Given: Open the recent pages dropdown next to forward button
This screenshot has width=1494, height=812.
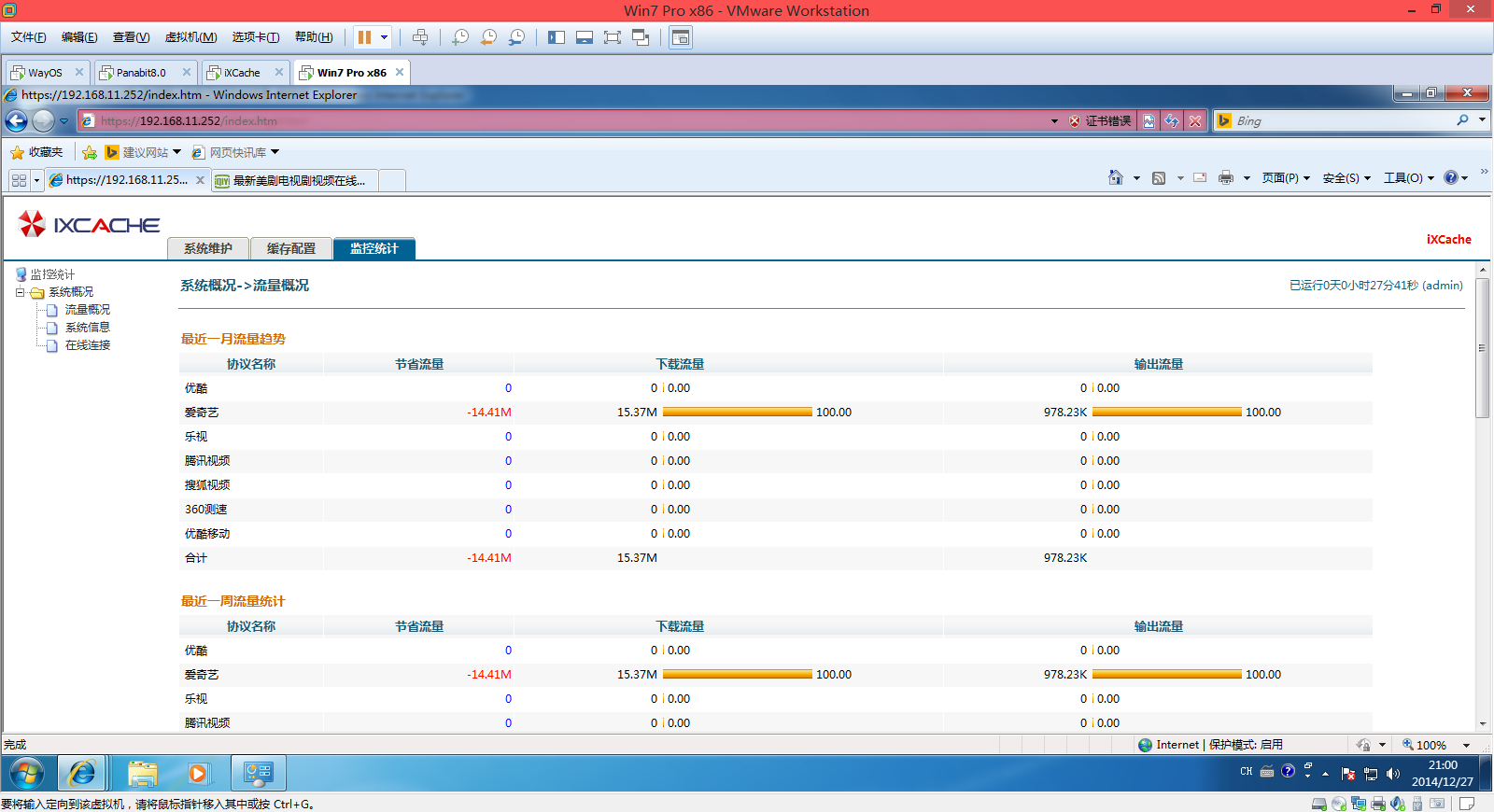Looking at the screenshot, I should (63, 121).
